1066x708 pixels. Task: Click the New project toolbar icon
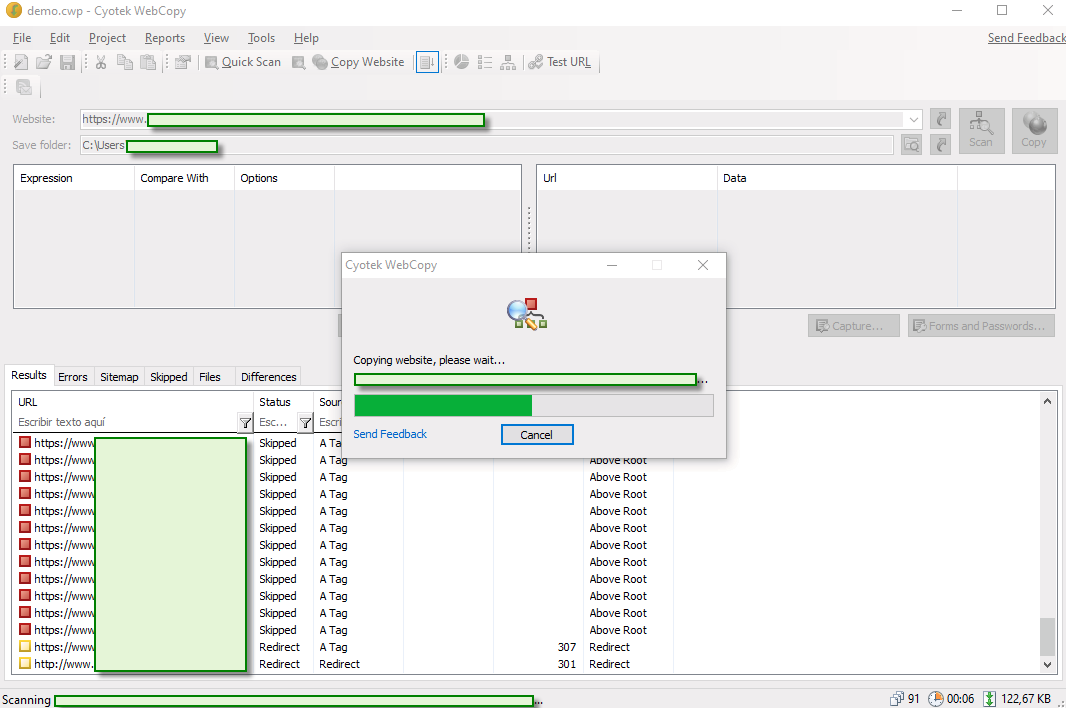[21, 63]
